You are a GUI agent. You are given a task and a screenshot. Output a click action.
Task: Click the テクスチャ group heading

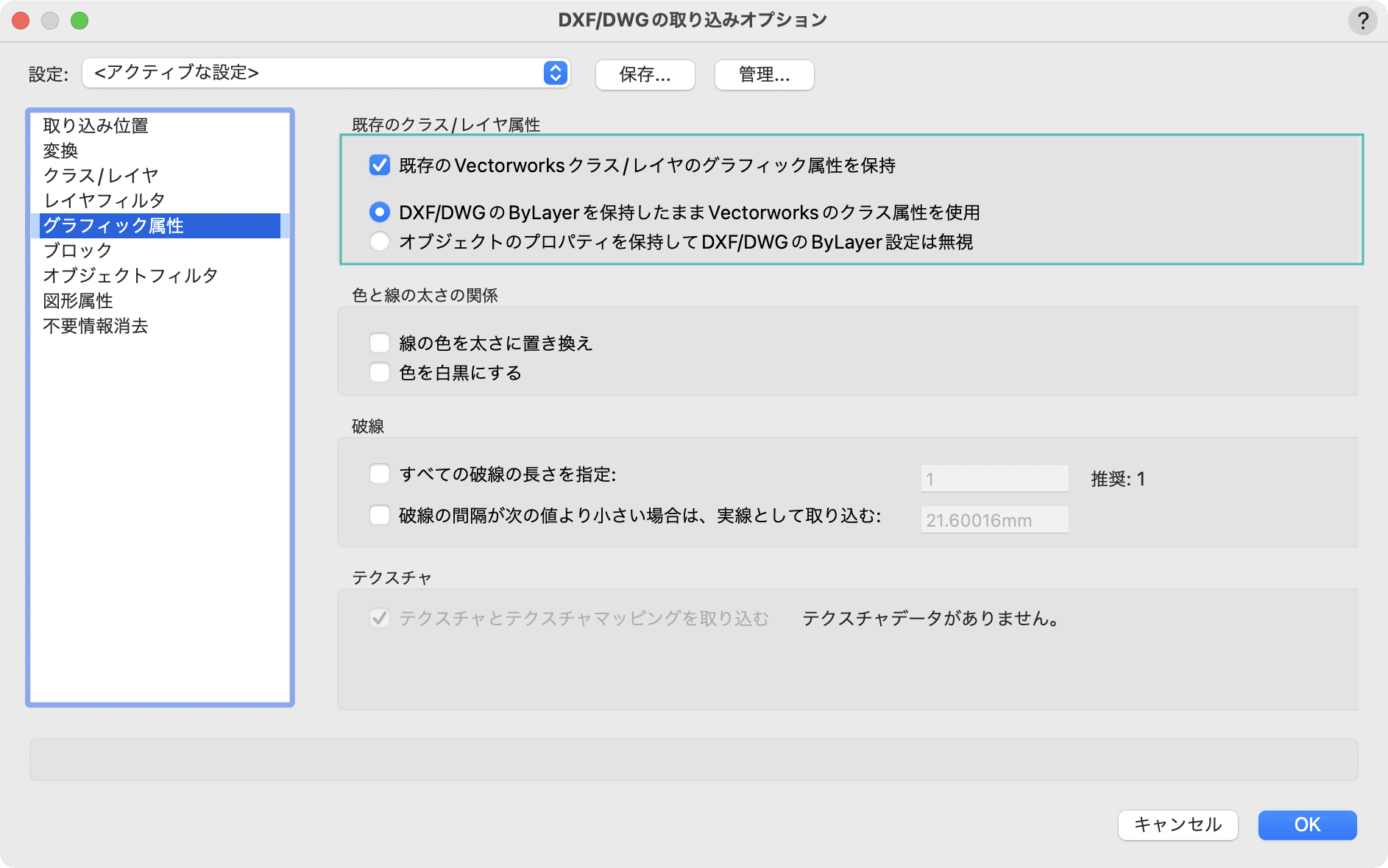pyautogui.click(x=392, y=577)
